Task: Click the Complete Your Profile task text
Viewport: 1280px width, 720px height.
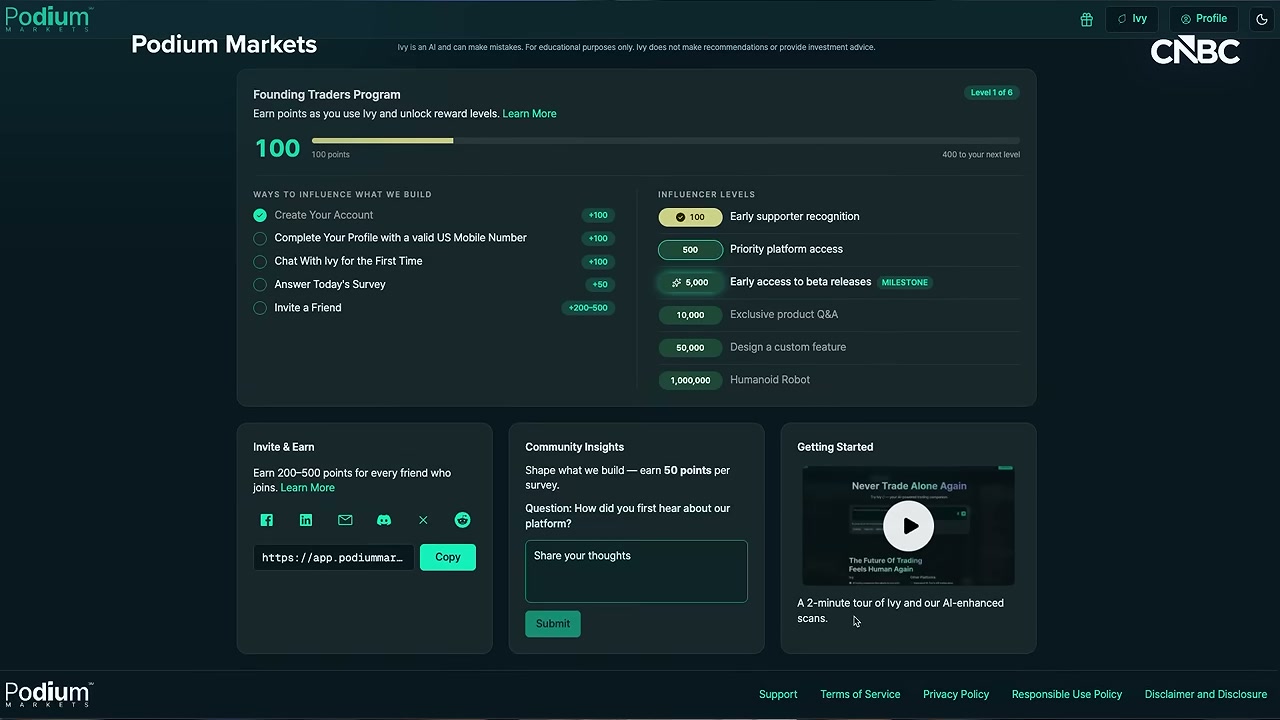Action: pos(400,238)
